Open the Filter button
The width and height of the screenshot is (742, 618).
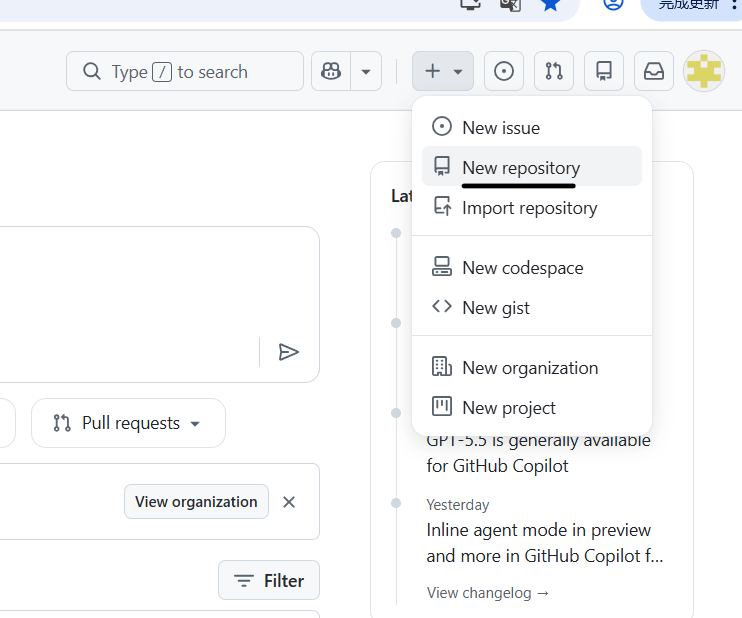269,580
